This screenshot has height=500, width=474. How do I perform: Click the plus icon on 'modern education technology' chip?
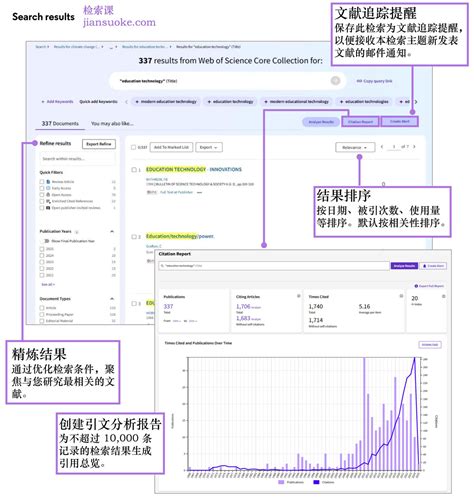tap(137, 102)
